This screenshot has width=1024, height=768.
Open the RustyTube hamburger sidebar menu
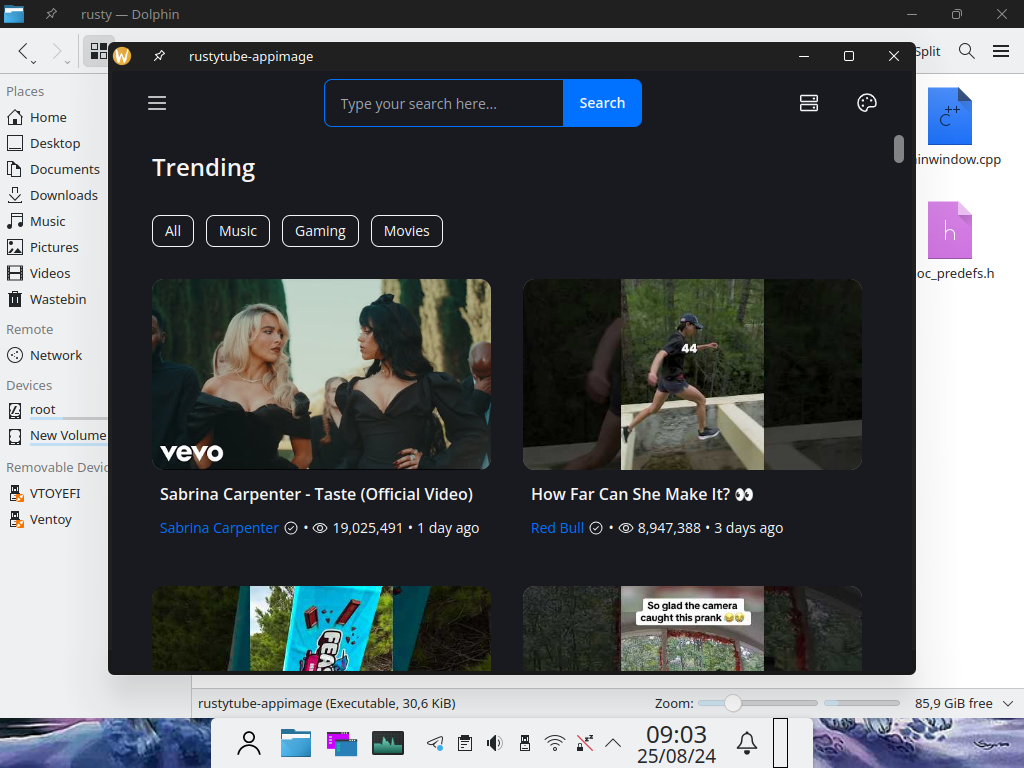(157, 103)
